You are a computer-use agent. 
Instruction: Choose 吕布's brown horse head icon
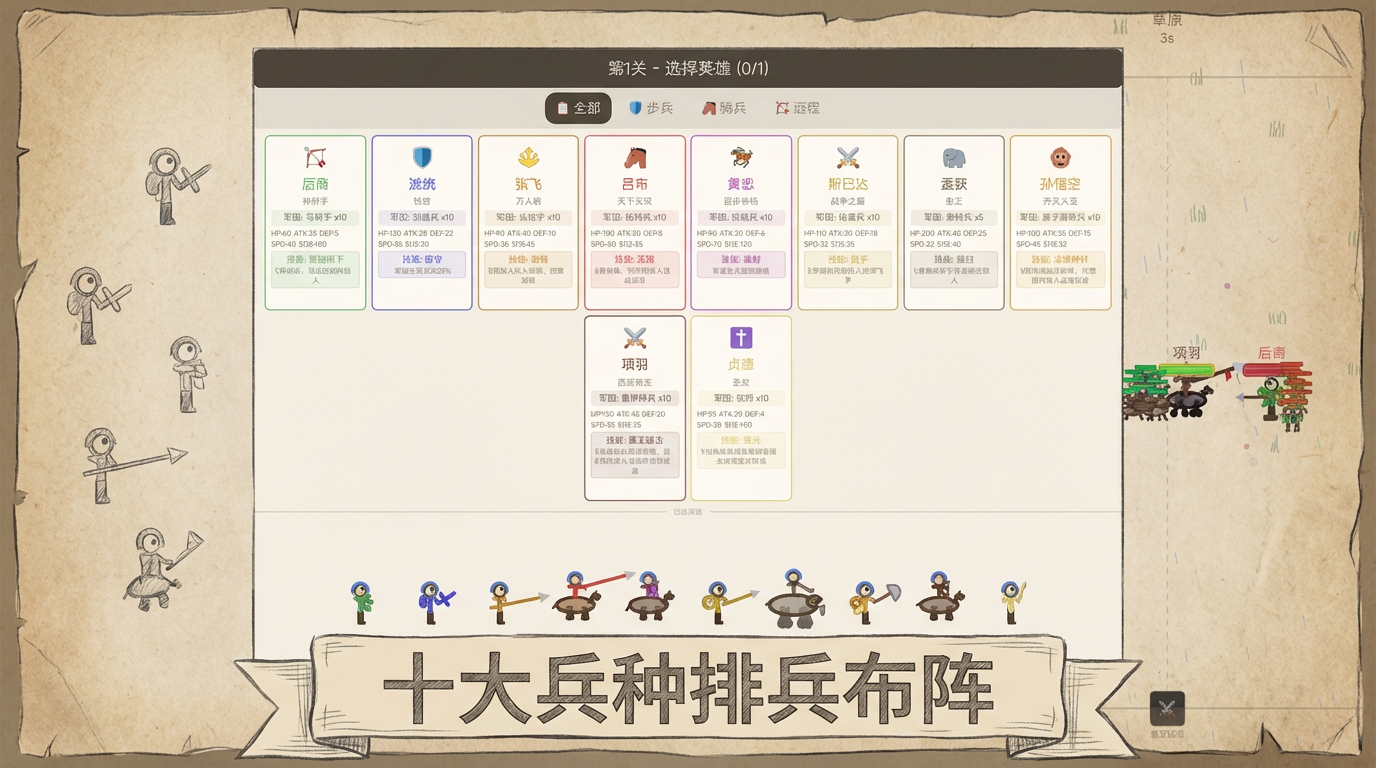point(635,158)
